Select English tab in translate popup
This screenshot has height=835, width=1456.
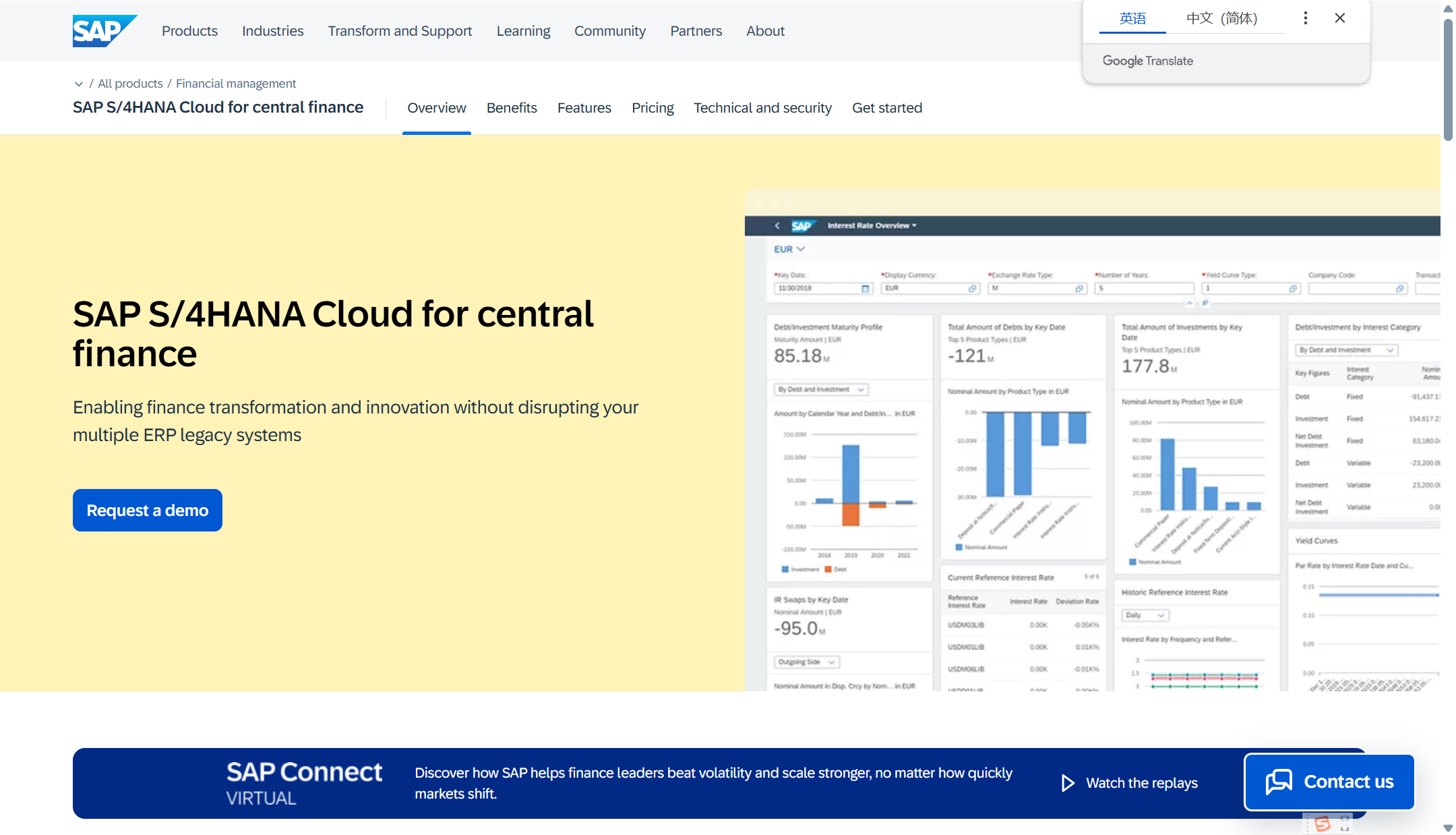pos(1132,18)
